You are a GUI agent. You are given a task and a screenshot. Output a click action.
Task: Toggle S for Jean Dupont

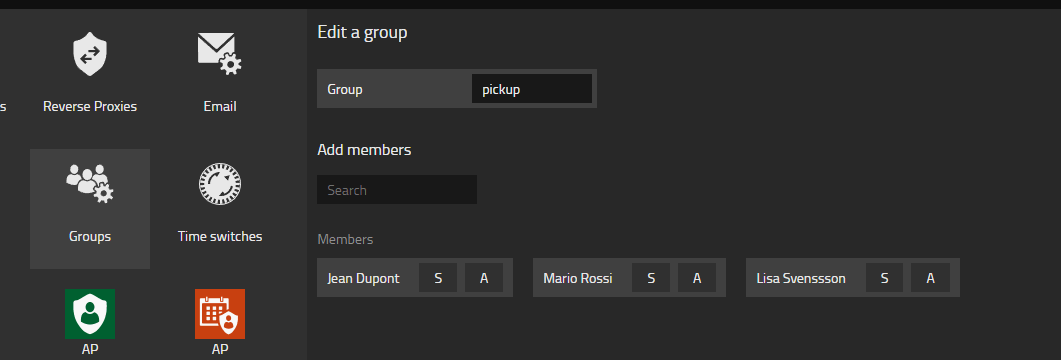pyautogui.click(x=438, y=277)
